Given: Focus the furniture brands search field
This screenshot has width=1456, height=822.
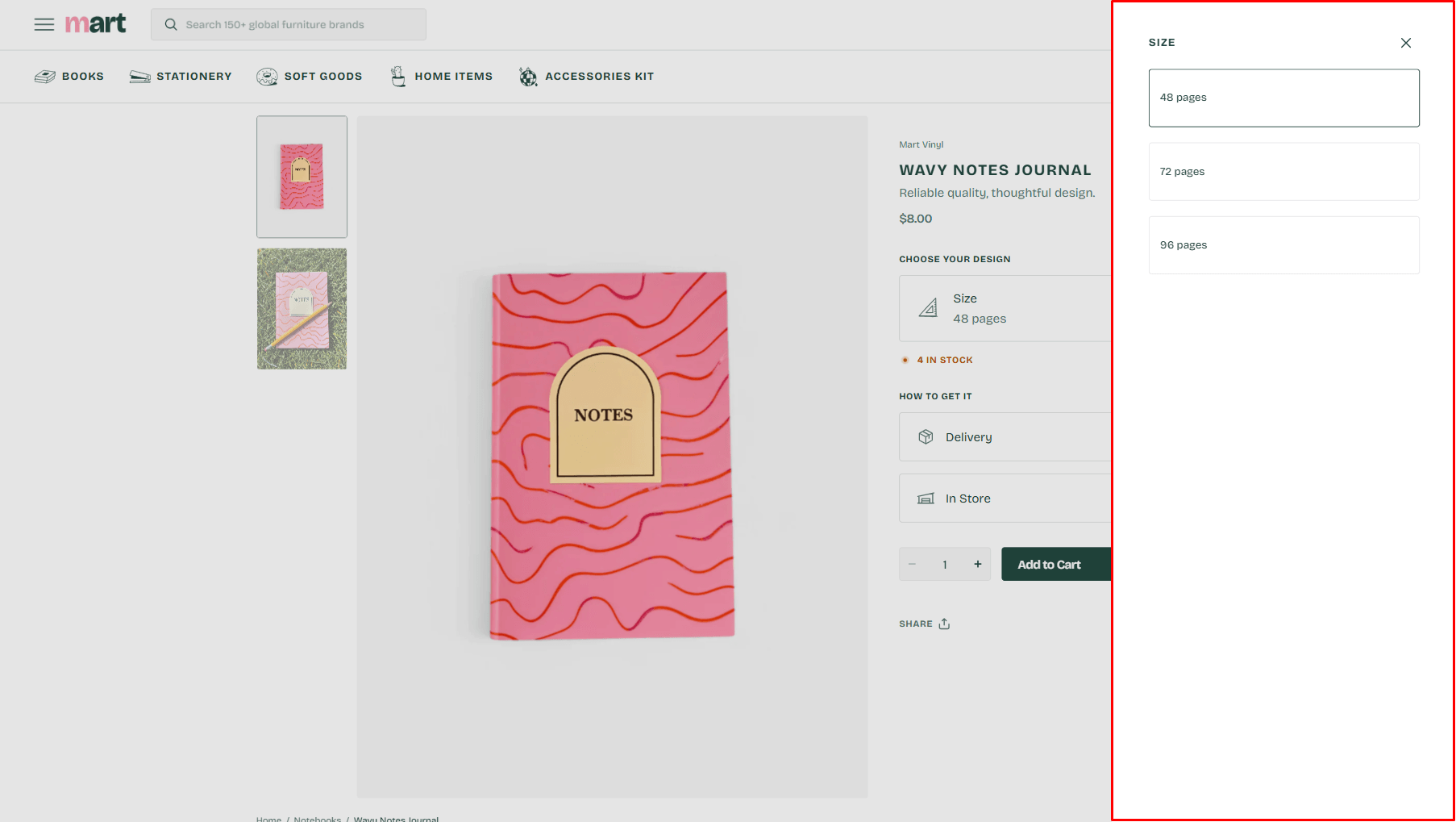Looking at the screenshot, I should [x=298, y=25].
